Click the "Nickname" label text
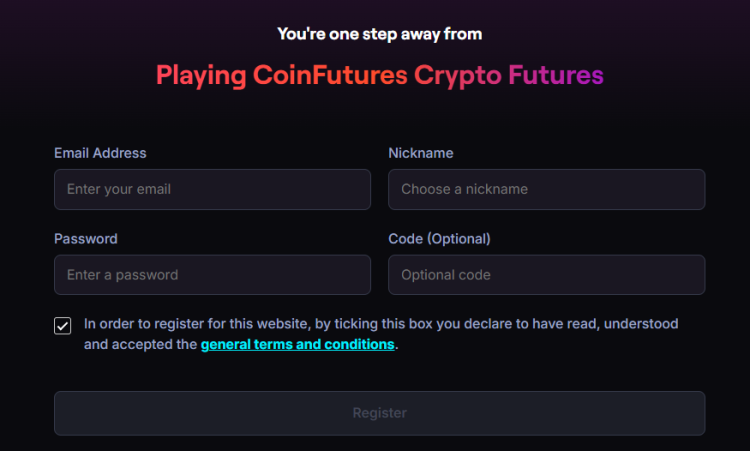This screenshot has height=451, width=750. 421,153
